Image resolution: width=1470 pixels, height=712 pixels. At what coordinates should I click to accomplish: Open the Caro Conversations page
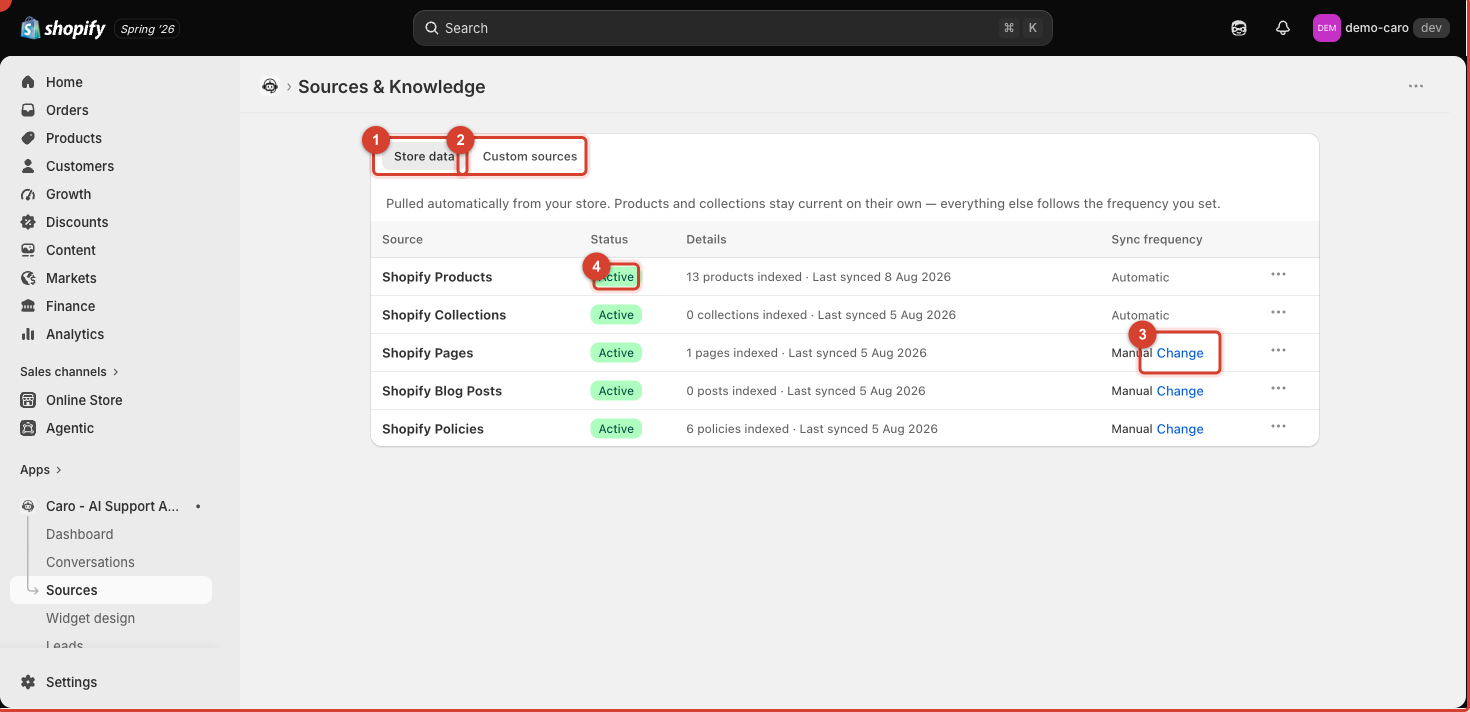(90, 562)
